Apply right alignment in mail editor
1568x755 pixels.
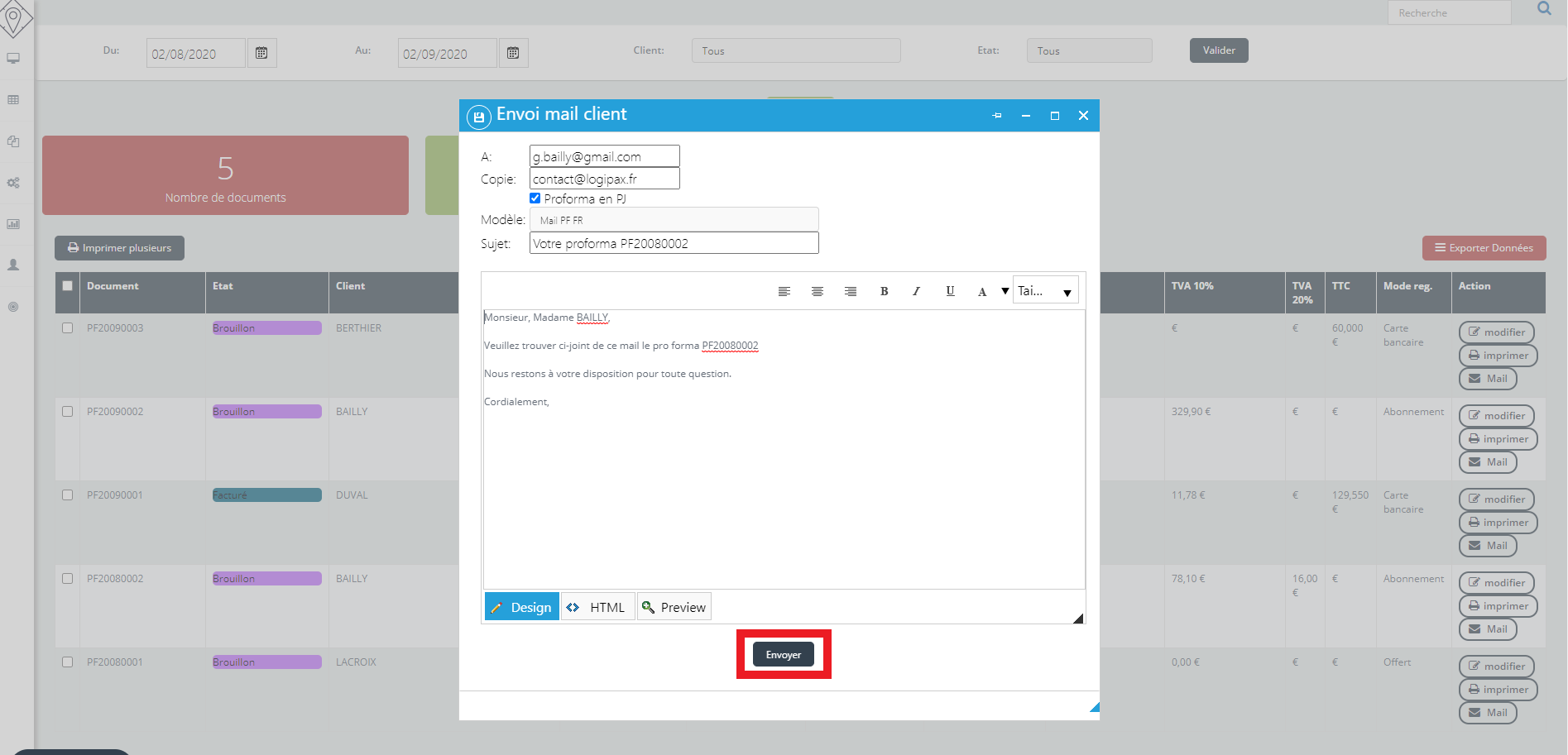tap(851, 291)
